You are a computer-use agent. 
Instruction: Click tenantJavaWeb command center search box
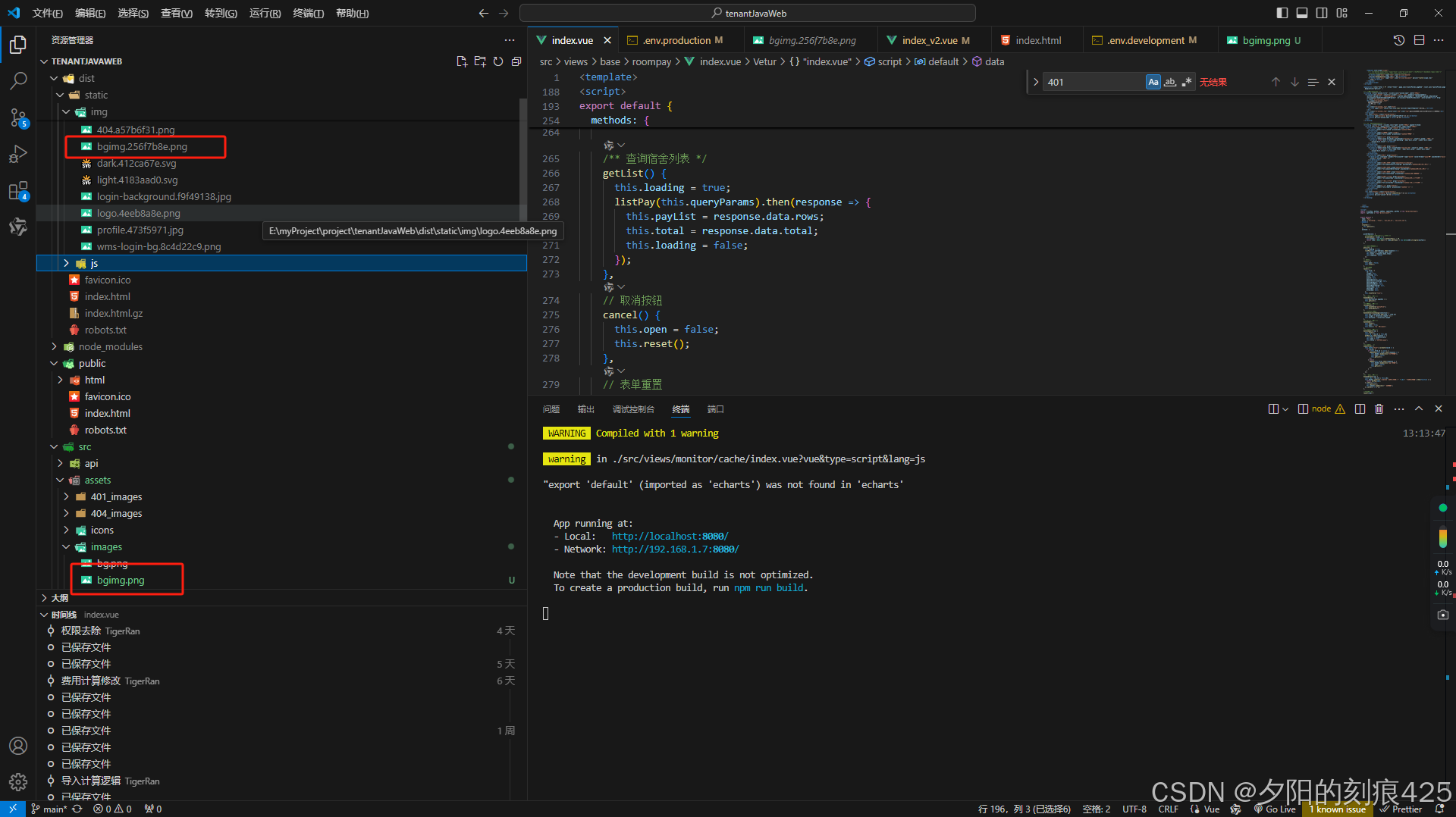[x=748, y=13]
